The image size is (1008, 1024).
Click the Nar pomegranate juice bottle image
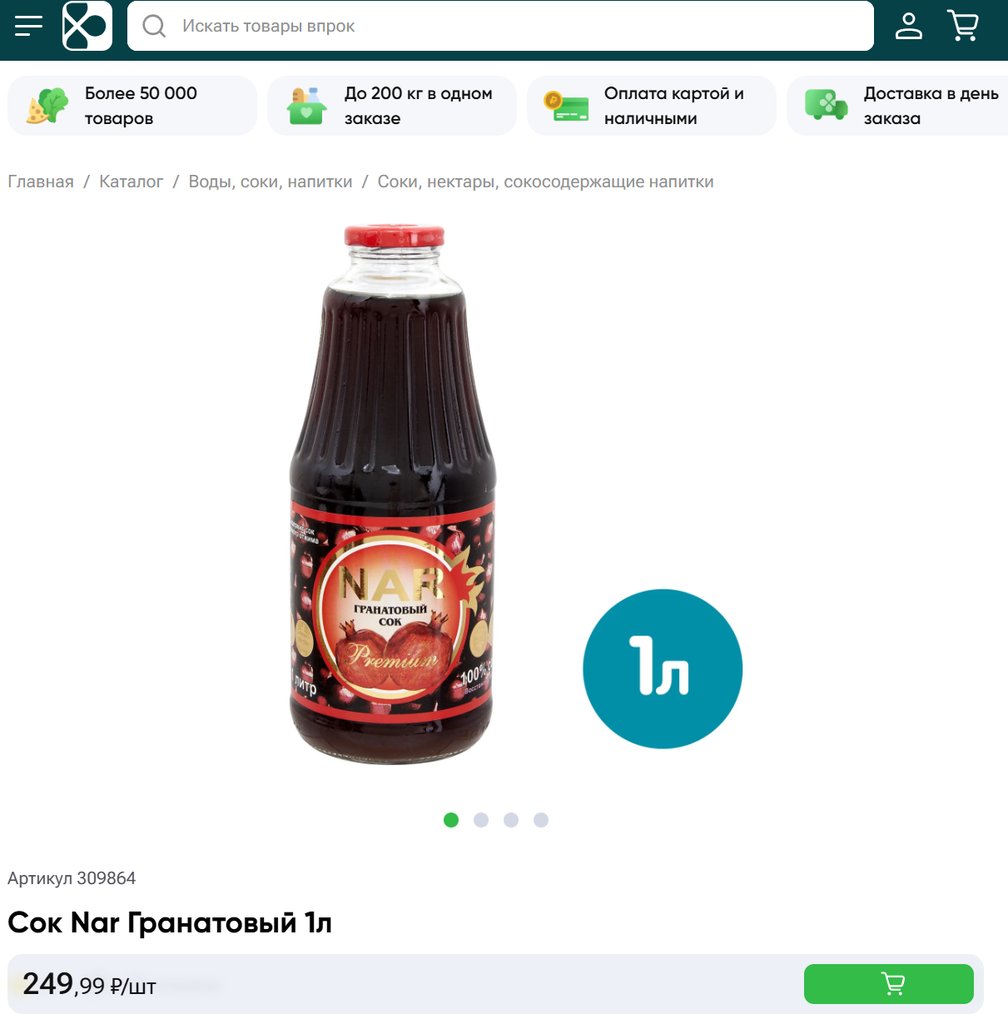tap(392, 494)
